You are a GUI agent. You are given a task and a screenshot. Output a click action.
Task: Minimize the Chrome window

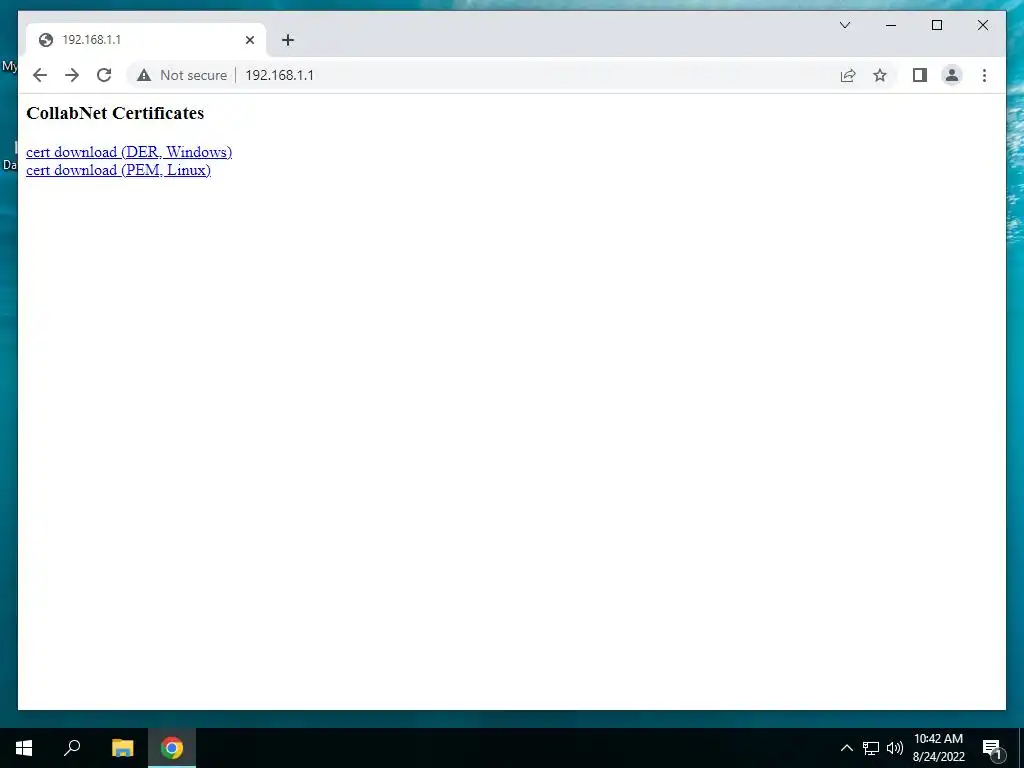point(891,25)
